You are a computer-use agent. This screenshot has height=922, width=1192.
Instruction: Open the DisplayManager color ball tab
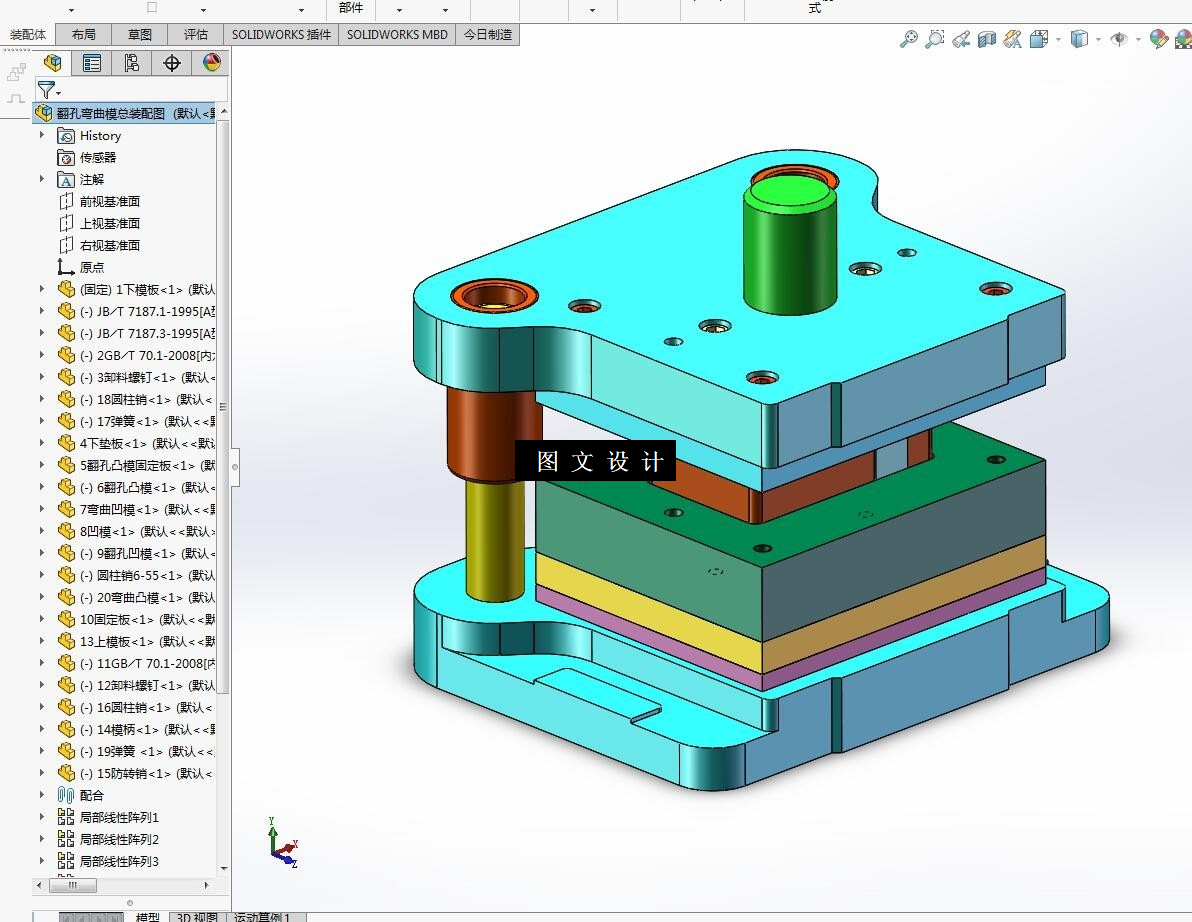pos(211,62)
